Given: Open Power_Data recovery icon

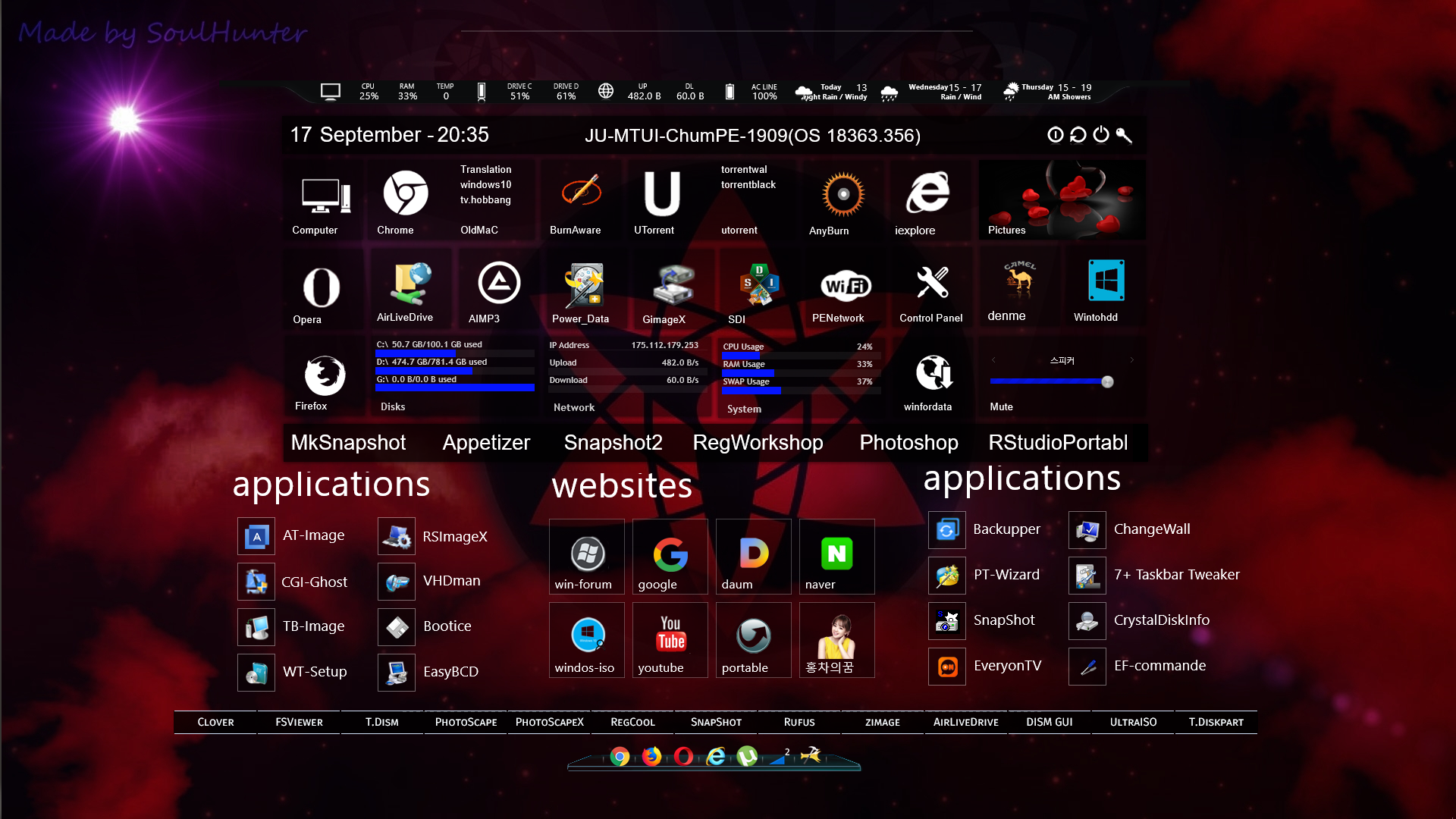Looking at the screenshot, I should [x=584, y=285].
